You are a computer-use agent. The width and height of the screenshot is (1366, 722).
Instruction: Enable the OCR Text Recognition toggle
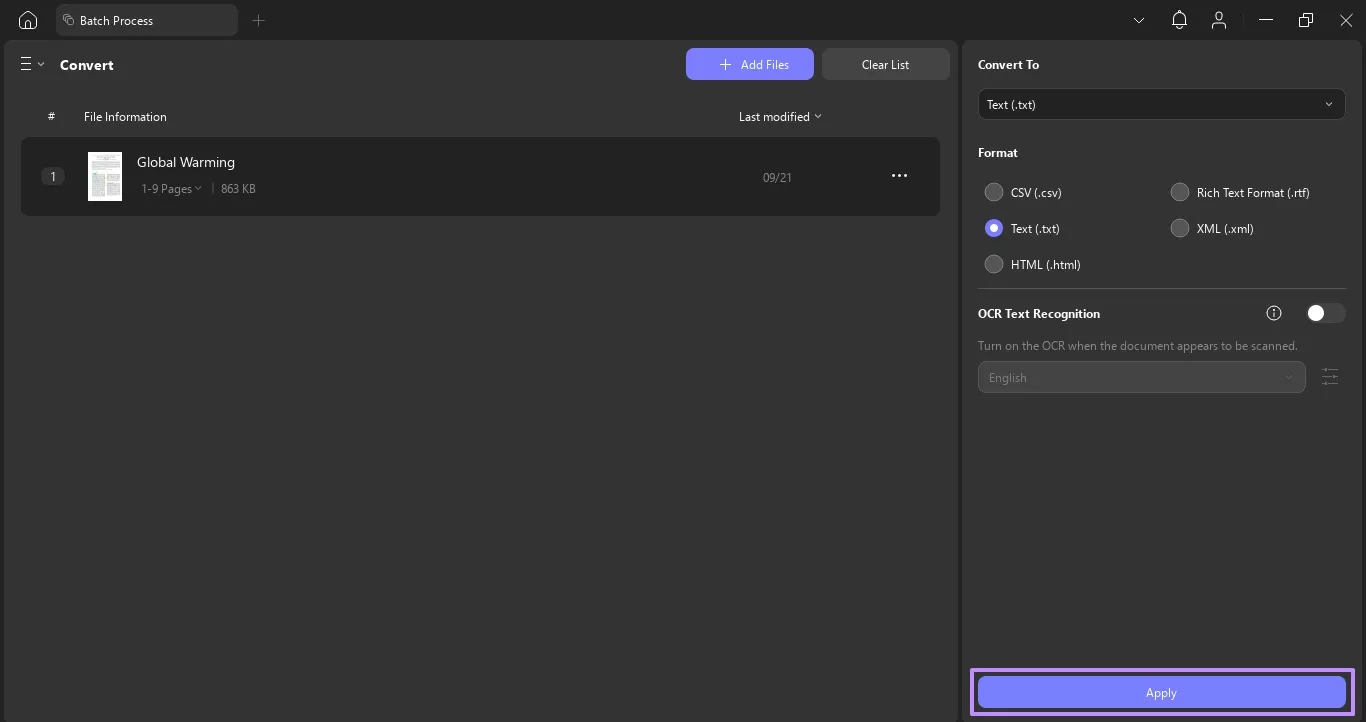click(x=1324, y=313)
